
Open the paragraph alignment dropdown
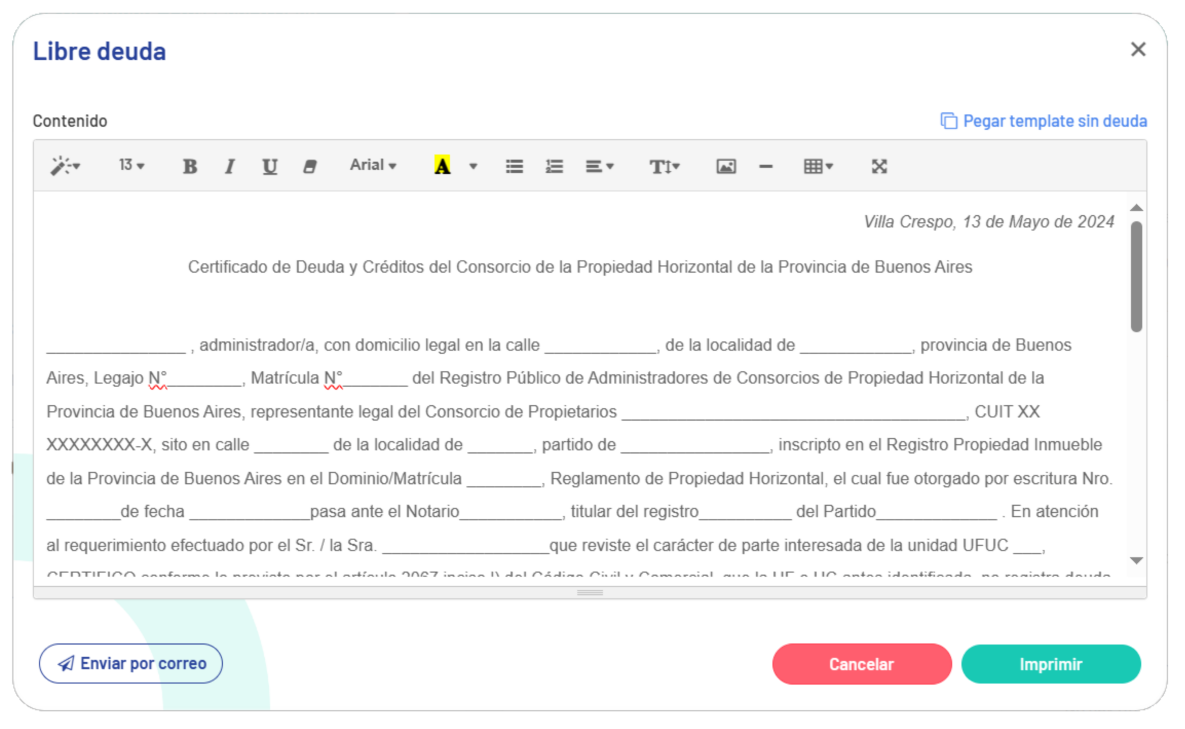tap(599, 166)
